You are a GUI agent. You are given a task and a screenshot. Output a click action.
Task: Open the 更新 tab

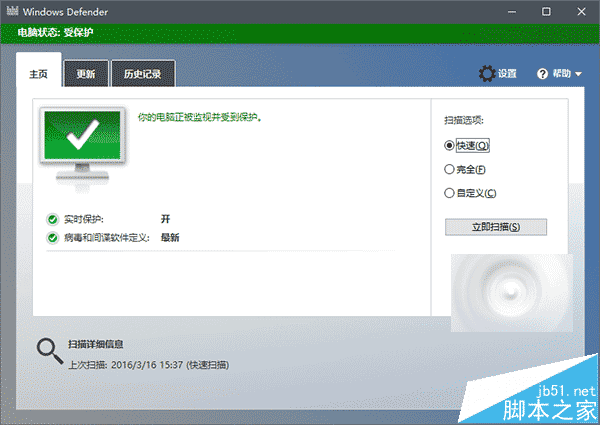point(86,73)
